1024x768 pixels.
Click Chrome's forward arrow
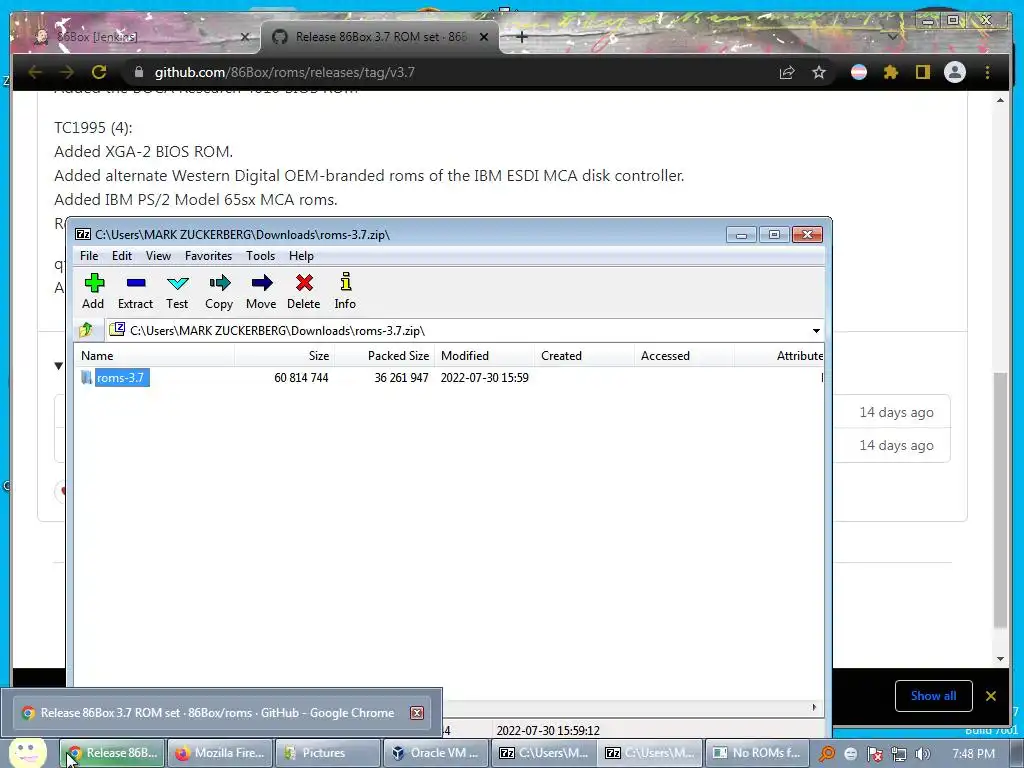pyautogui.click(x=67, y=72)
